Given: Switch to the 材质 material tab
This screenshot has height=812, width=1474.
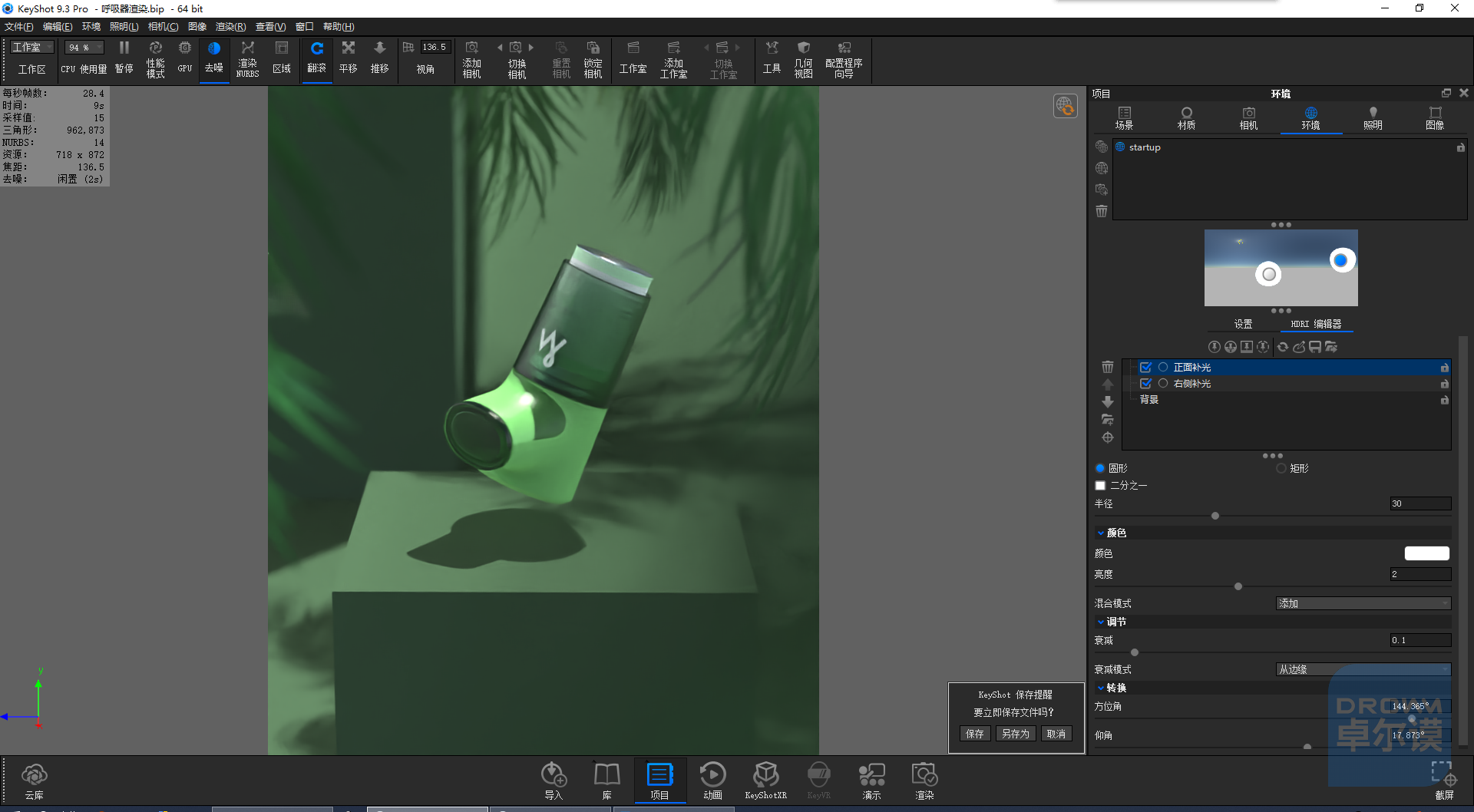Looking at the screenshot, I should pos(1186,118).
